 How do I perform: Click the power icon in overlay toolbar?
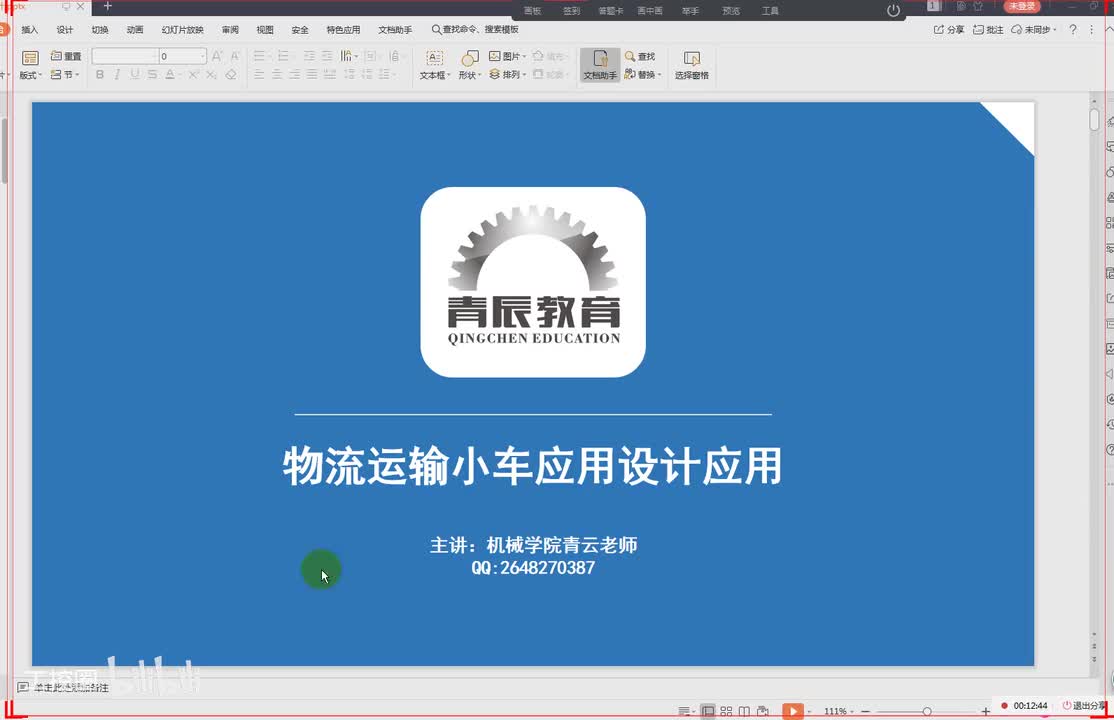[x=894, y=11]
